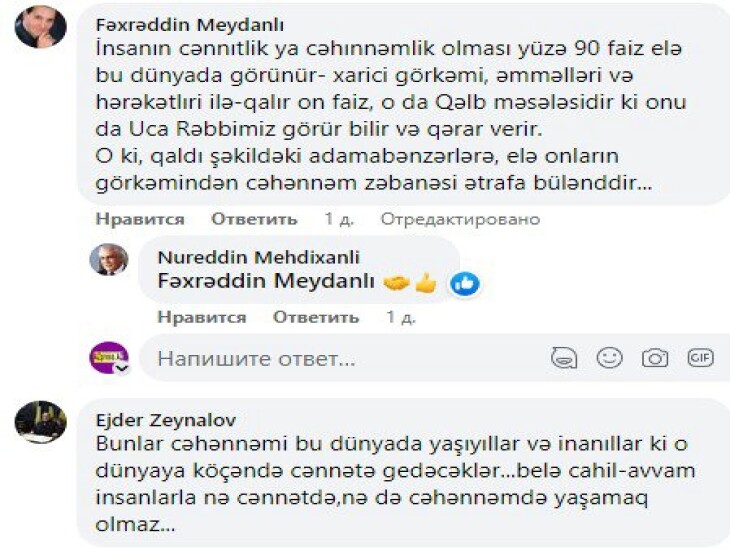The image size is (730, 550).
Task: Reply to Fəxrəddin Meydanlı's comment with Ответить
Action: coord(254,219)
